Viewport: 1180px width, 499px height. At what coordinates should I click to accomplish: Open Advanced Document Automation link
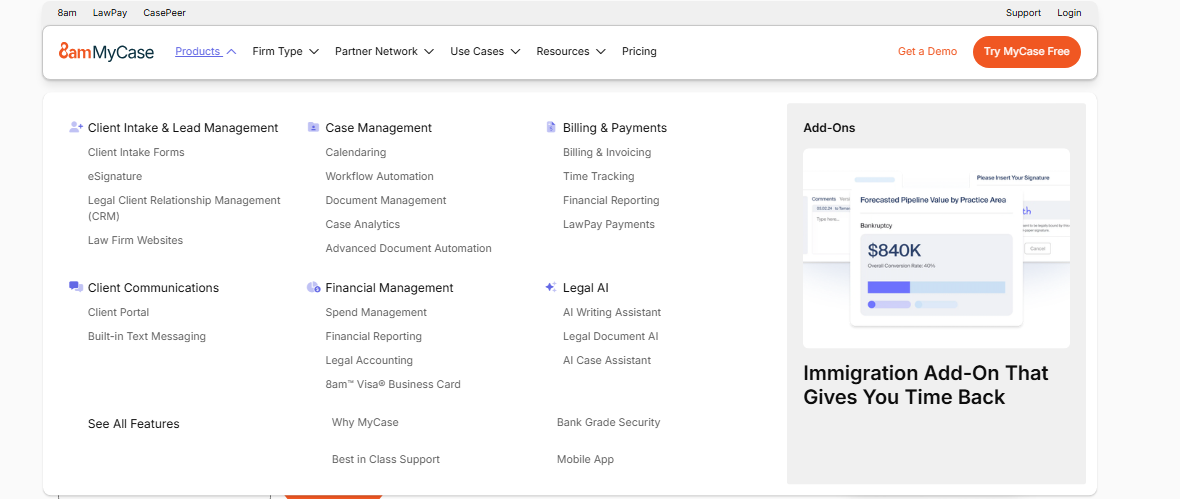click(x=409, y=248)
